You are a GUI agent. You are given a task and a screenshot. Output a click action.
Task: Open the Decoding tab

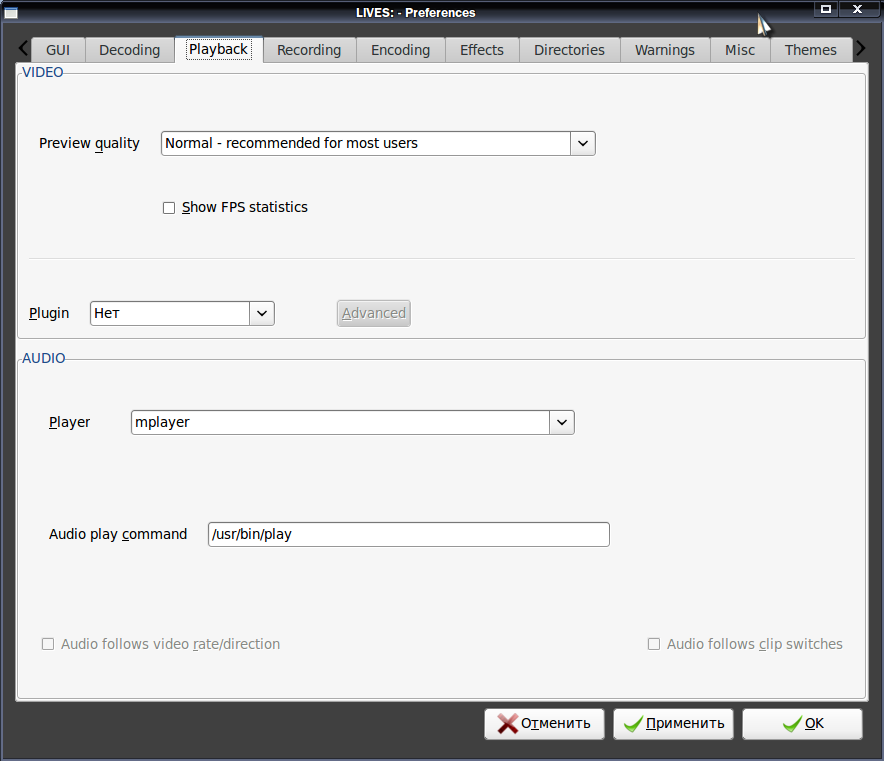point(130,50)
